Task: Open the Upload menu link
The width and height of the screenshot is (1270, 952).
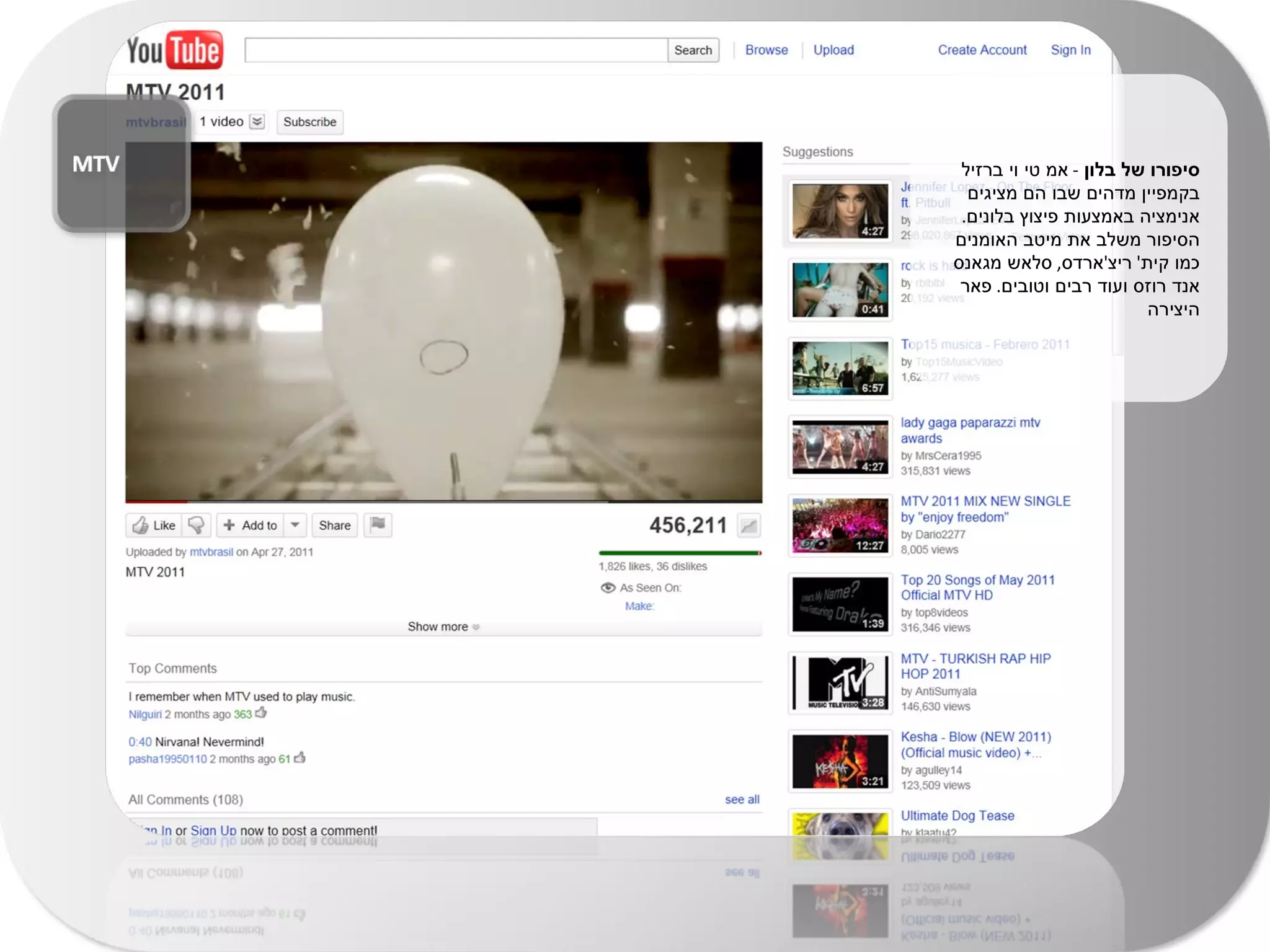Action: coord(833,50)
